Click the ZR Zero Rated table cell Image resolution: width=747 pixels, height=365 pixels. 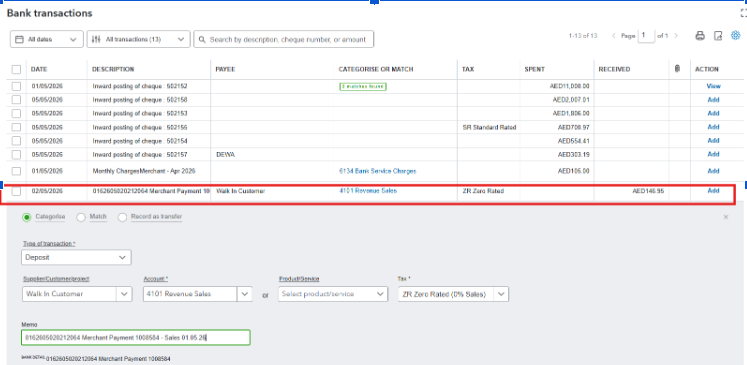[483, 191]
